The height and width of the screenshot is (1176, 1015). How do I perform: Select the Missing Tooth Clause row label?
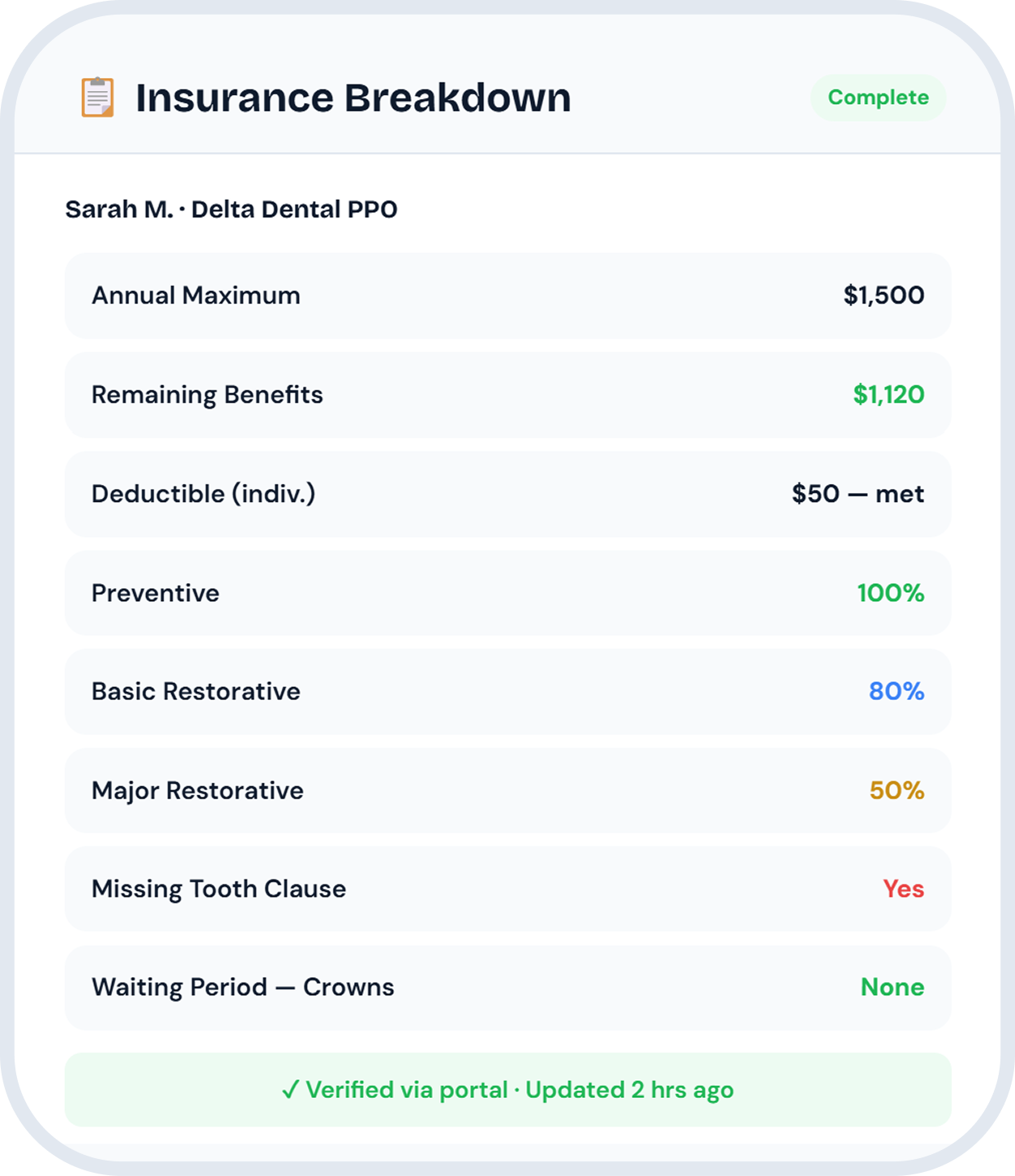click(218, 888)
